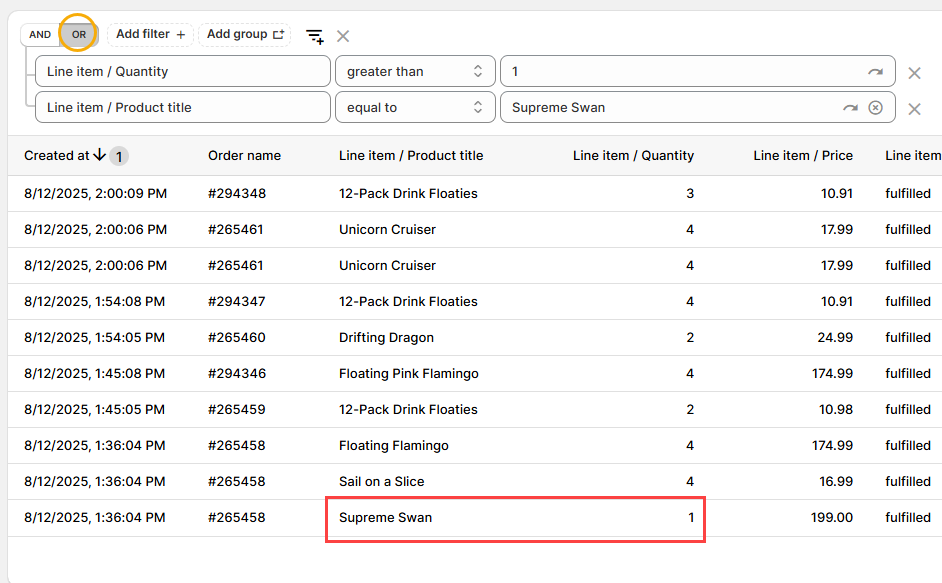Select the Supreme Swan product cell

click(386, 518)
